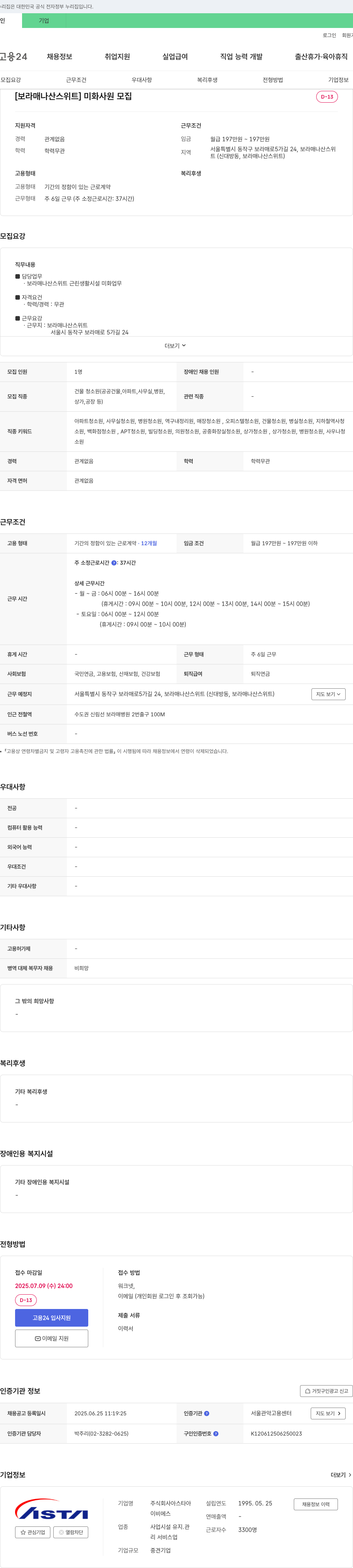Screen dimensions: 353x1568
Task: Click 더보기 link in 기업정보 header
Action: coord(341,1475)
